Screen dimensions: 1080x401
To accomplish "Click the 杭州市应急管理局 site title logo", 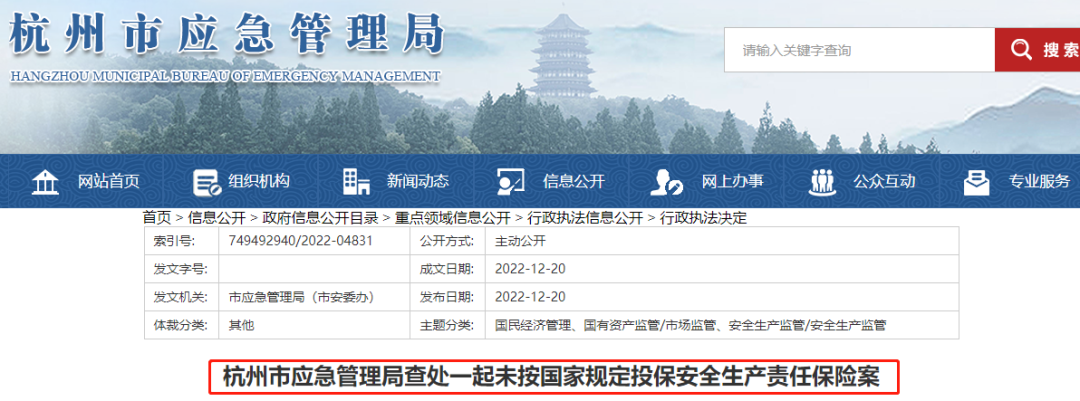I will coord(227,33).
